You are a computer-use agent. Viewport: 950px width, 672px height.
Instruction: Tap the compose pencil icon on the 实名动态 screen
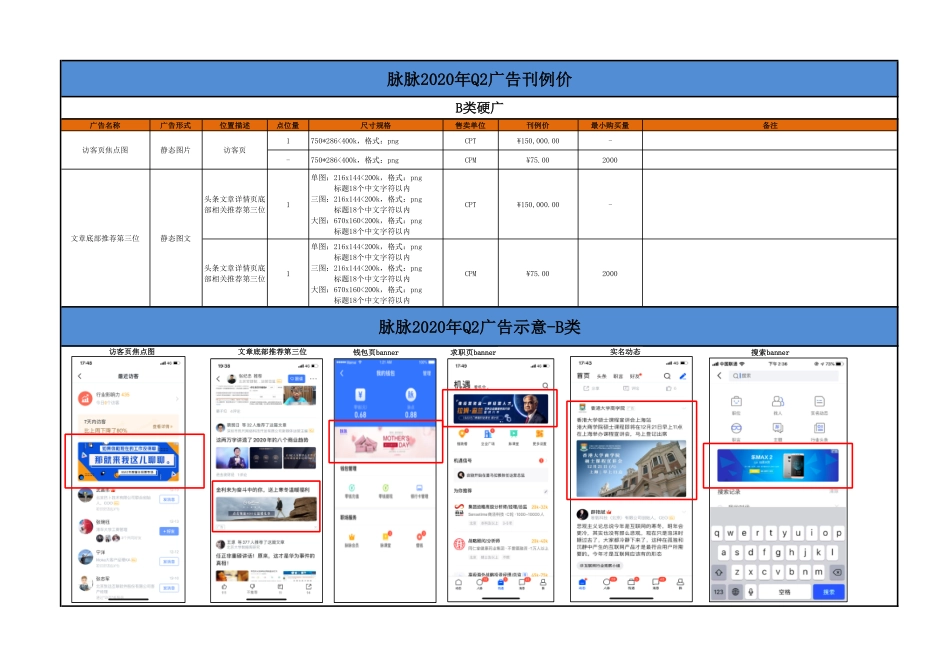[x=683, y=377]
